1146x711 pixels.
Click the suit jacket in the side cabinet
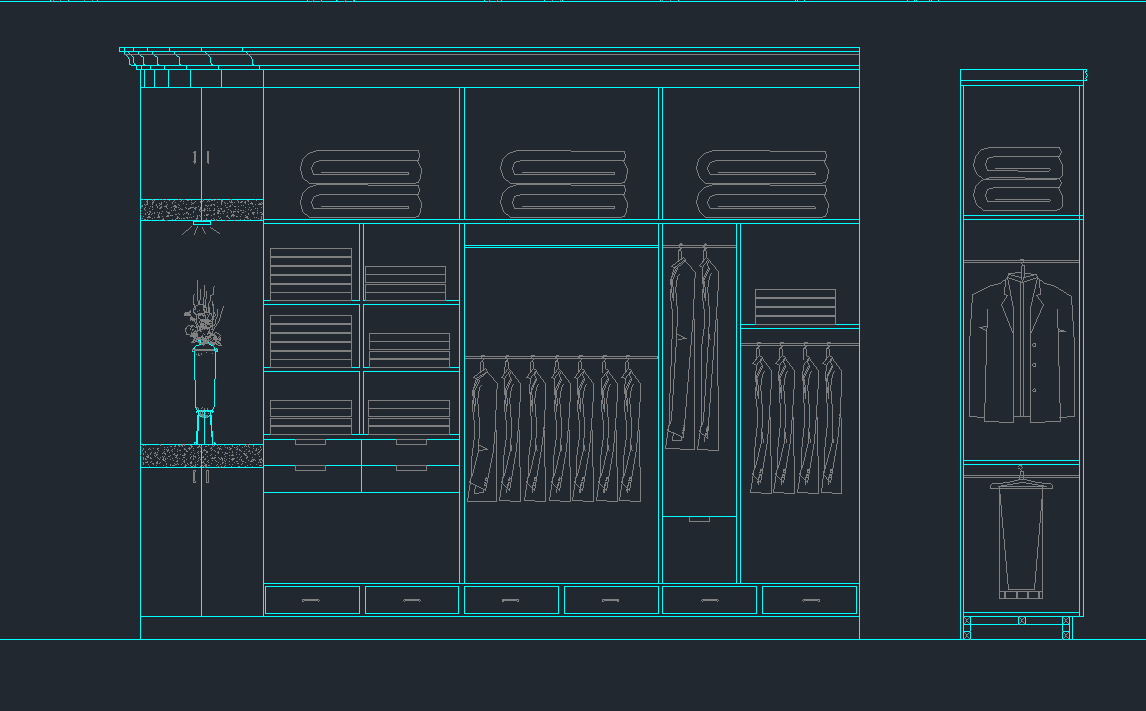coord(1021,350)
